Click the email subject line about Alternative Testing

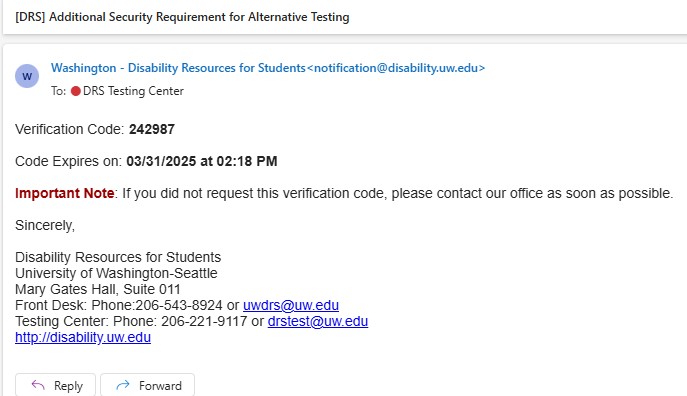(182, 17)
